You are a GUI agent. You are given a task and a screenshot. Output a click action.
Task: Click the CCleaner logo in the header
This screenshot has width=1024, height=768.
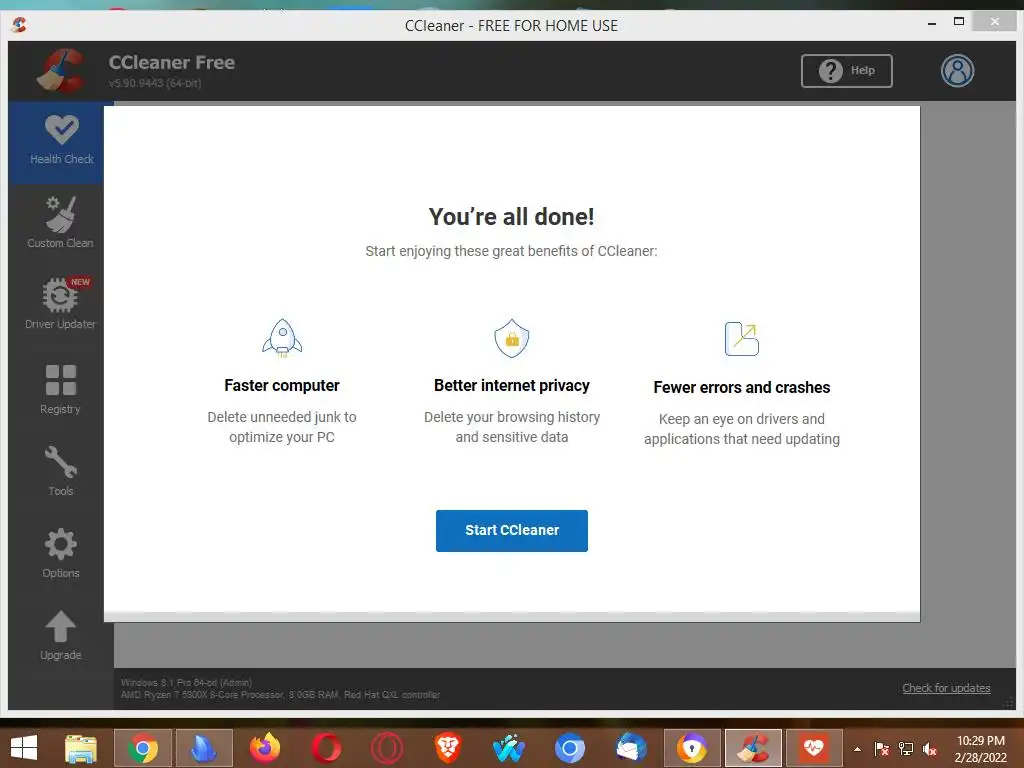(61, 71)
